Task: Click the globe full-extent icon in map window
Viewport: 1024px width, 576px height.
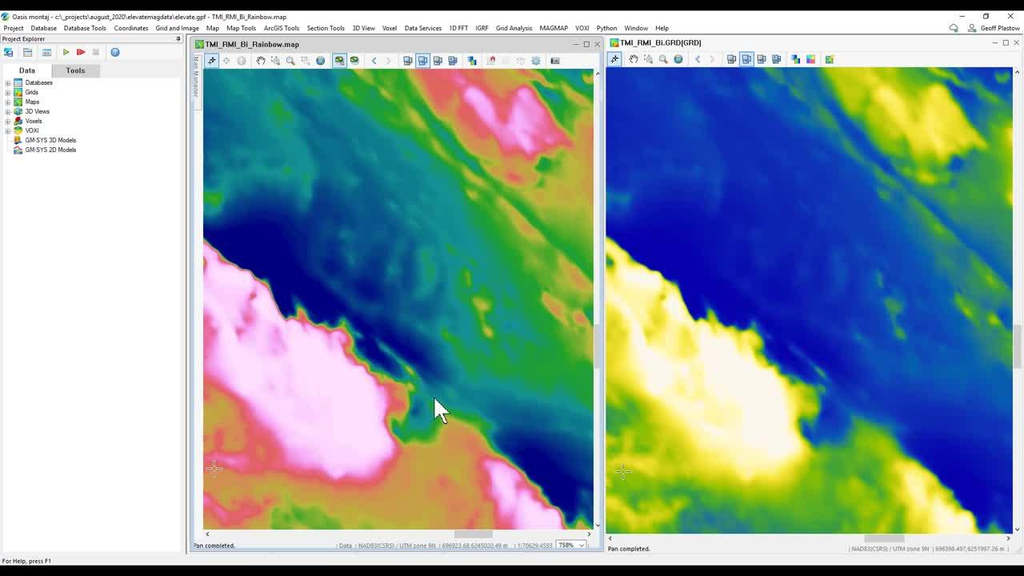Action: [321, 61]
